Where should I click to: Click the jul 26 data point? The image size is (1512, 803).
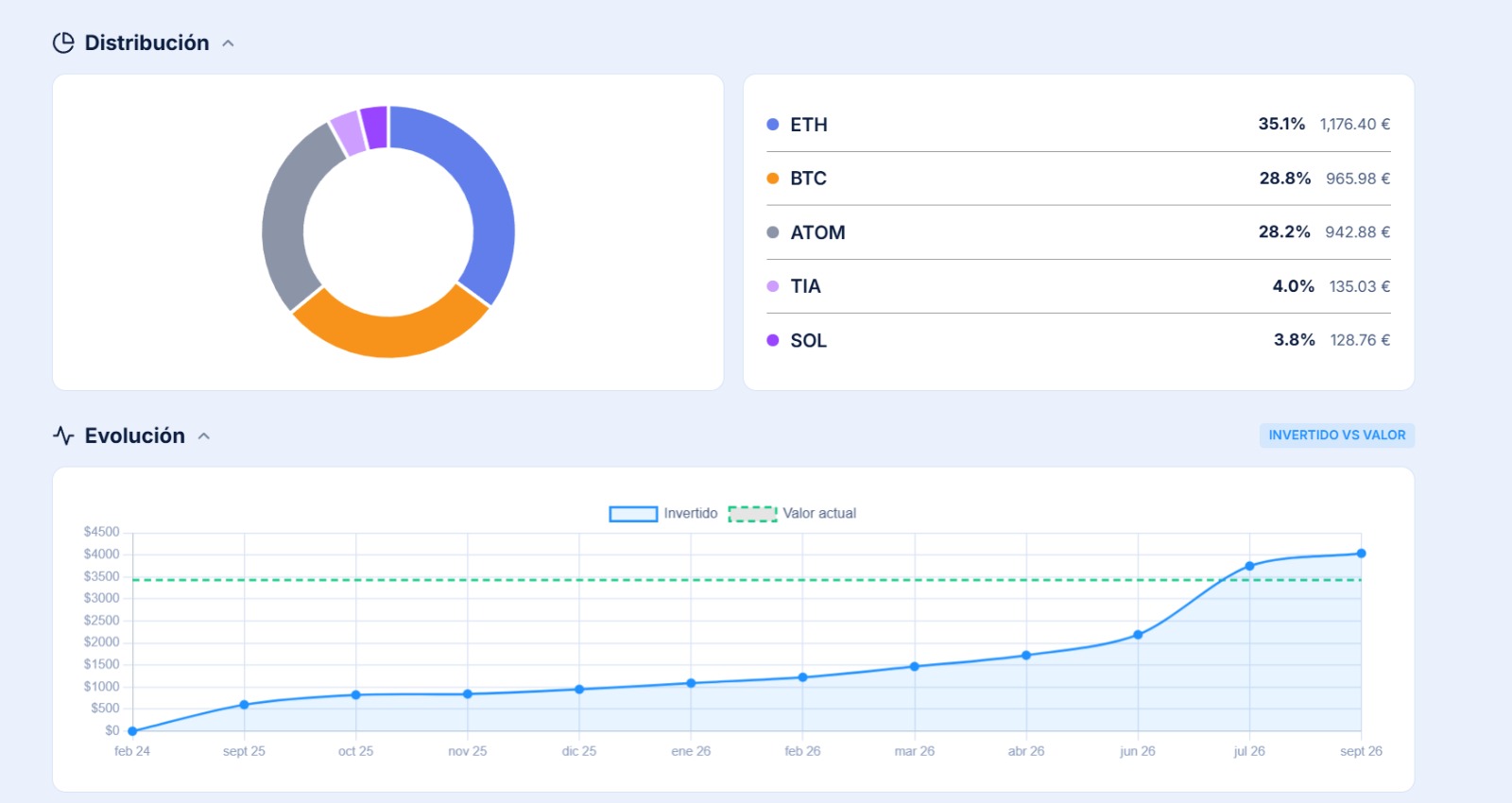point(1249,566)
